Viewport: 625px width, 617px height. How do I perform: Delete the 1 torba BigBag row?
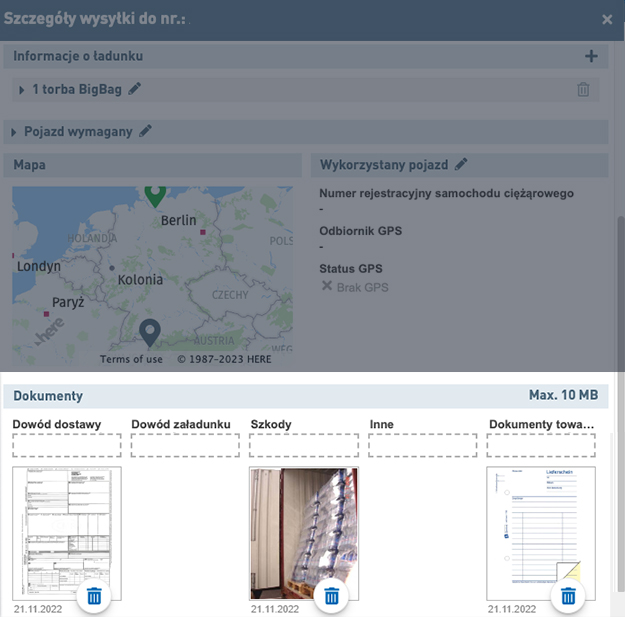coord(583,90)
